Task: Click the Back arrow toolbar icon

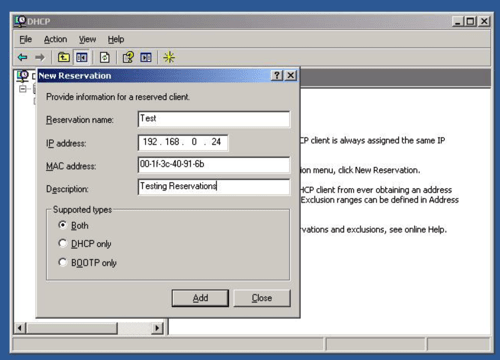Action: 22,57
